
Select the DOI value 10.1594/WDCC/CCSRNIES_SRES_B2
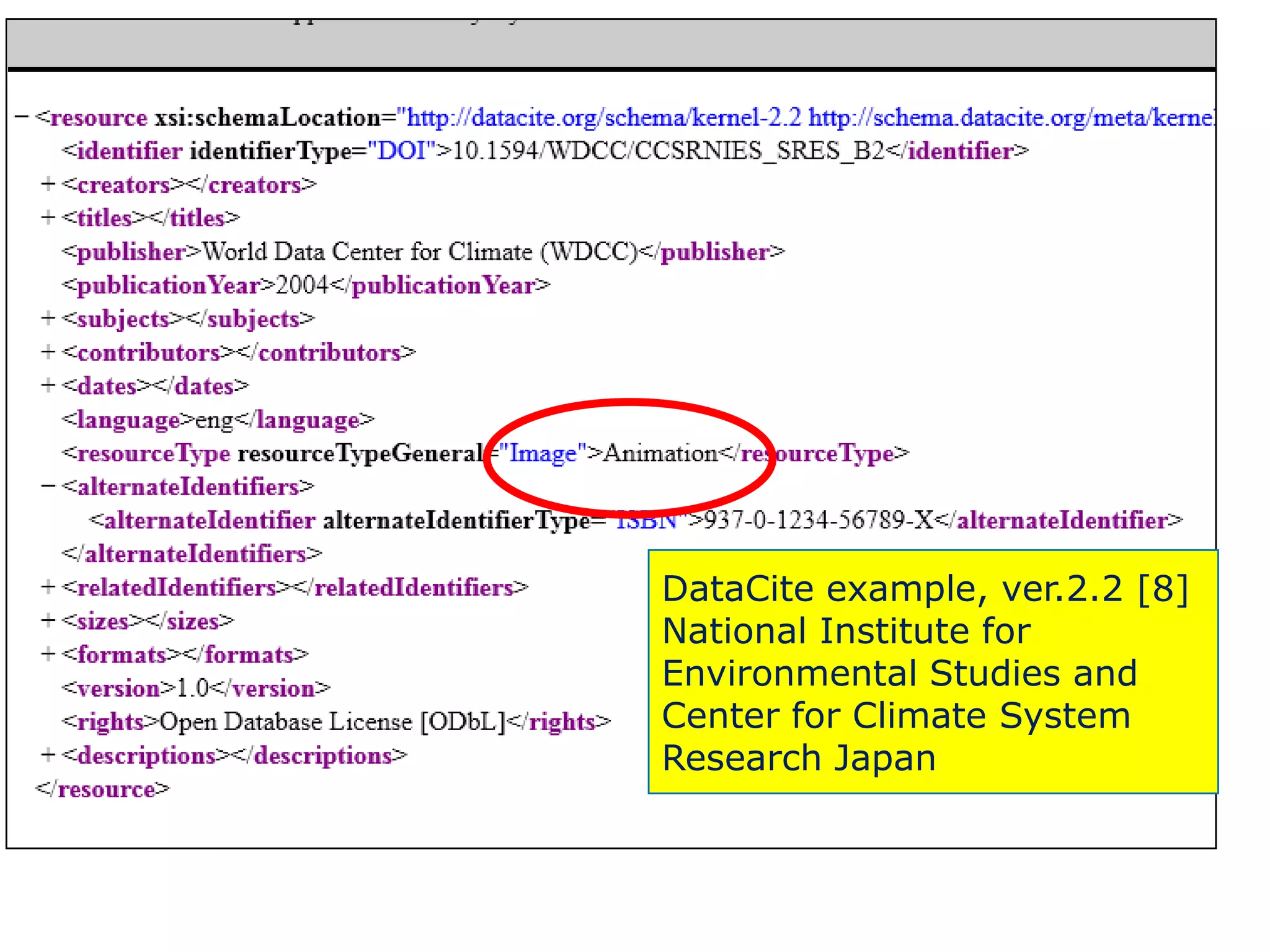(x=668, y=151)
